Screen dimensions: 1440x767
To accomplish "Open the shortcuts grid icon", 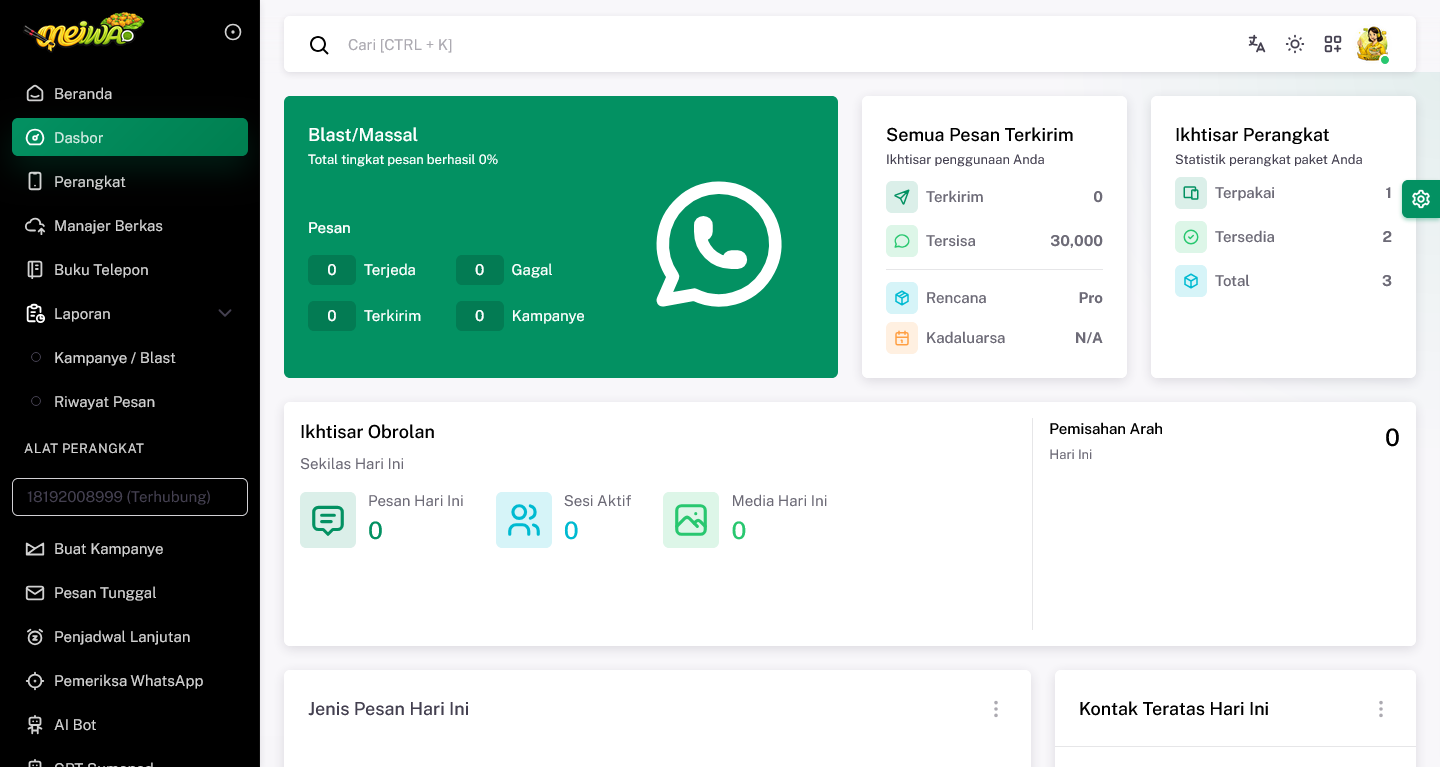I will pyautogui.click(x=1333, y=44).
